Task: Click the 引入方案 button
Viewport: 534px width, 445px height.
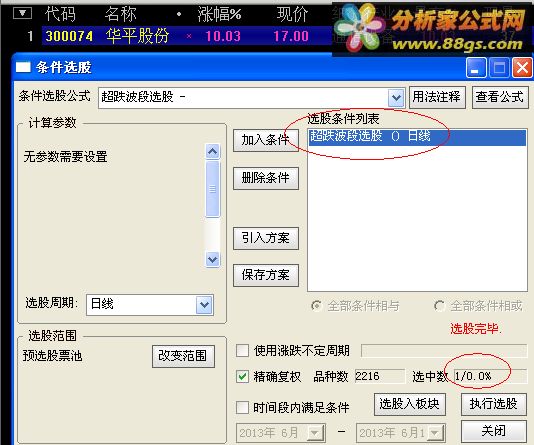Action: tap(266, 238)
